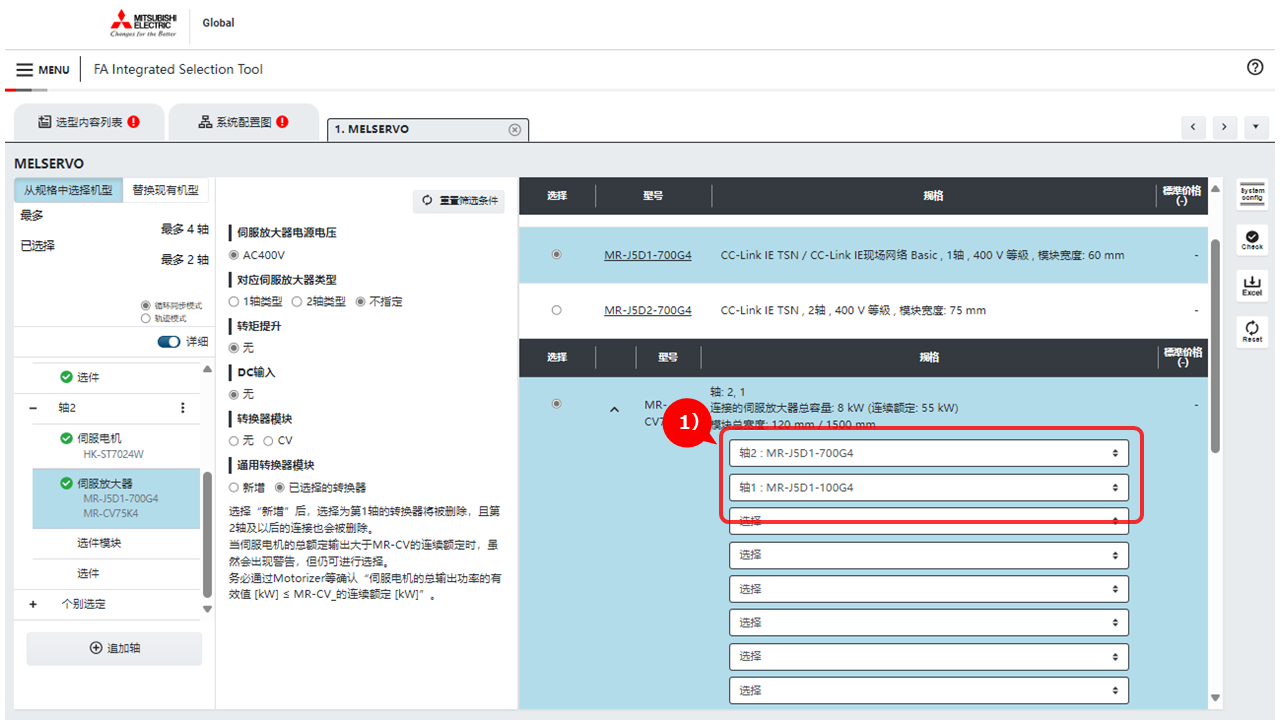1280x720 pixels.
Task: Collapse the MR-CV converter row chevron
Action: (x=615, y=409)
